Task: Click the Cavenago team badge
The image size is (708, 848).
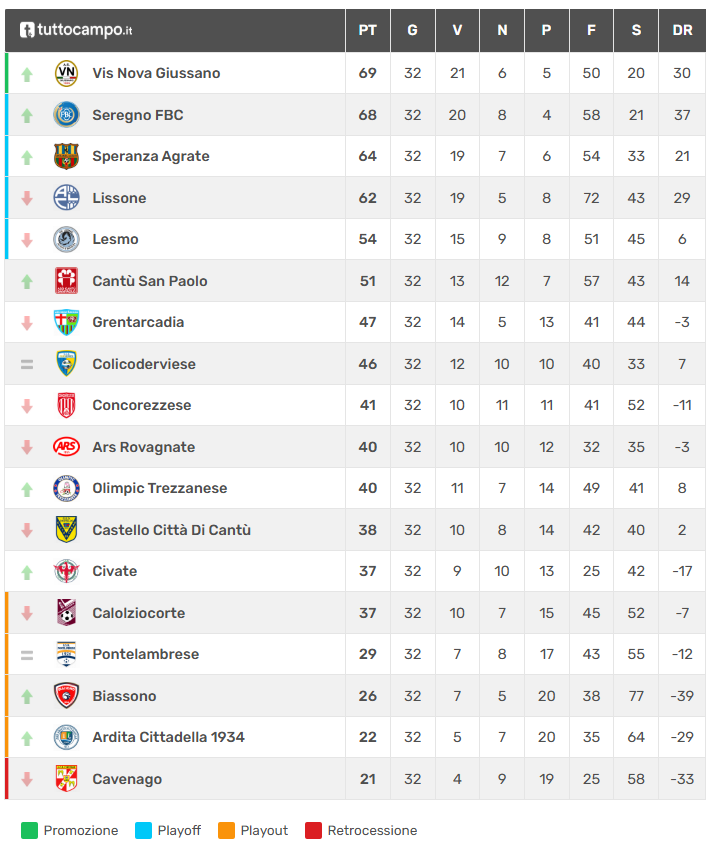Action: click(66, 779)
